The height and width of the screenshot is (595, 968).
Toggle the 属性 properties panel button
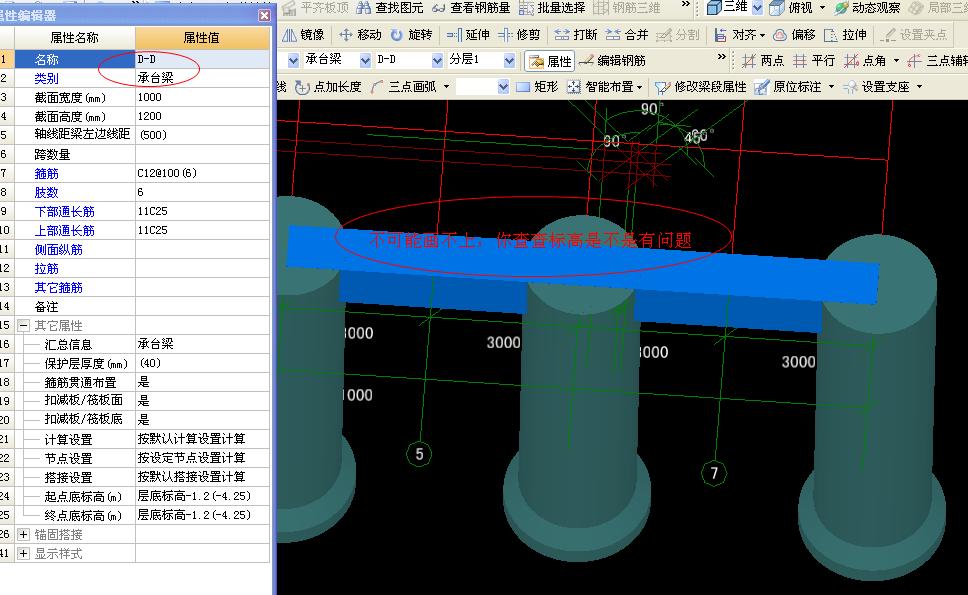point(550,60)
